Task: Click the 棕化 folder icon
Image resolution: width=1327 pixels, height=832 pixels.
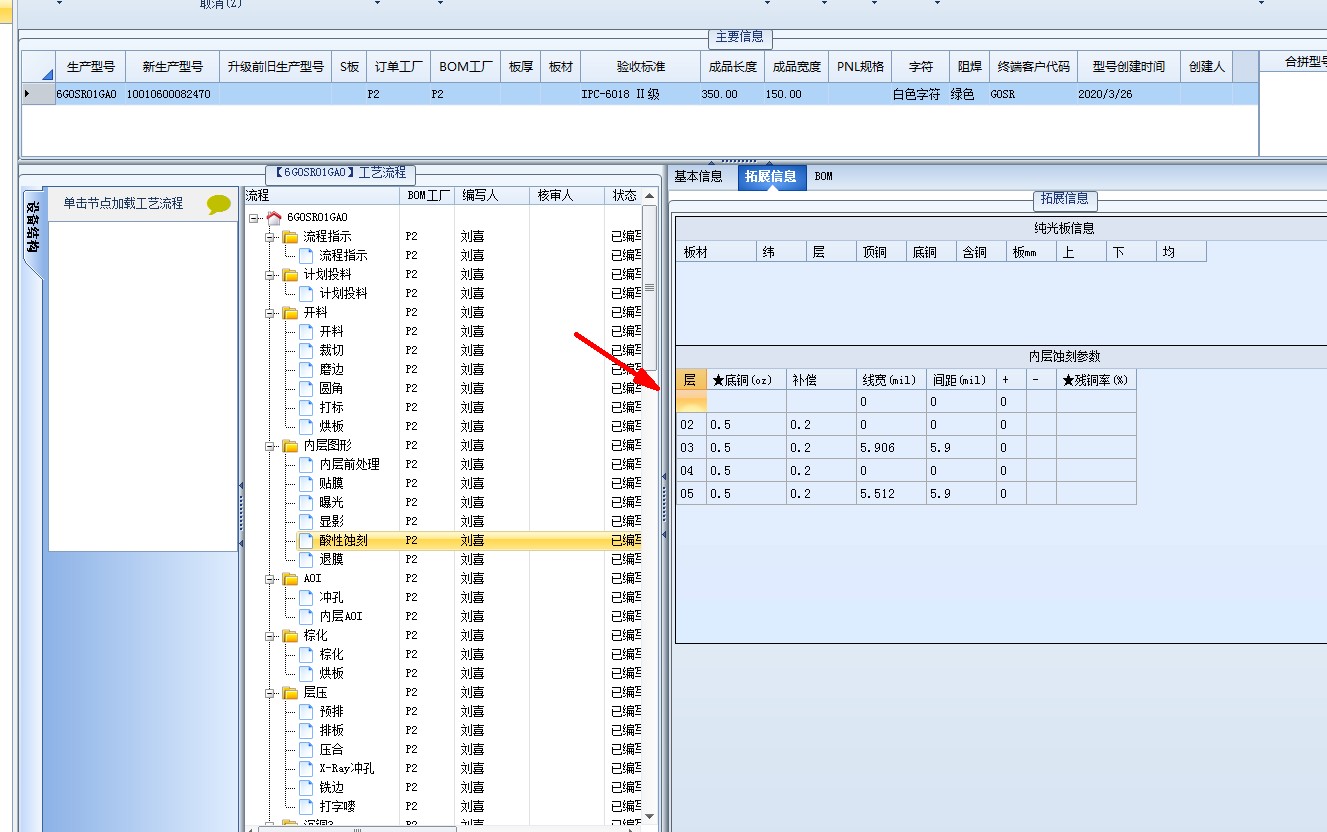Action: 290,635
